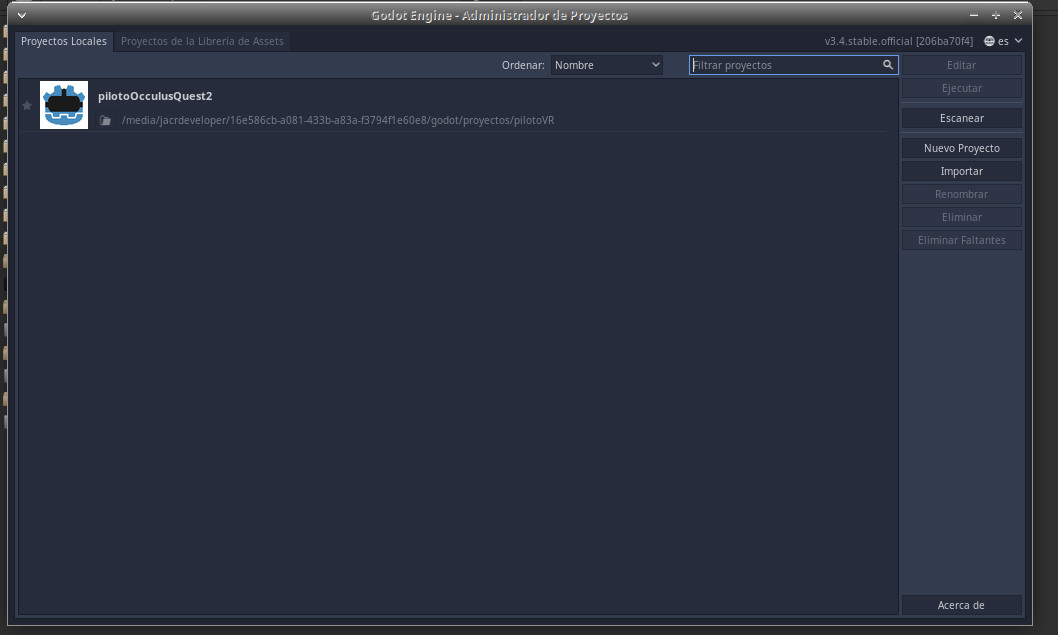Click the magnifier icon in the project filter
This screenshot has height=635, width=1058.
(887, 65)
